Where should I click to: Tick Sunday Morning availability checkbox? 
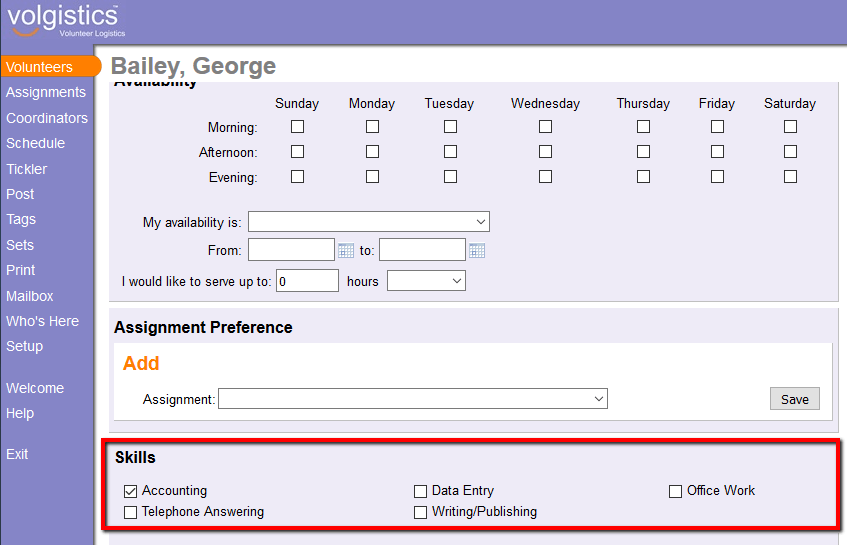[x=297, y=127]
